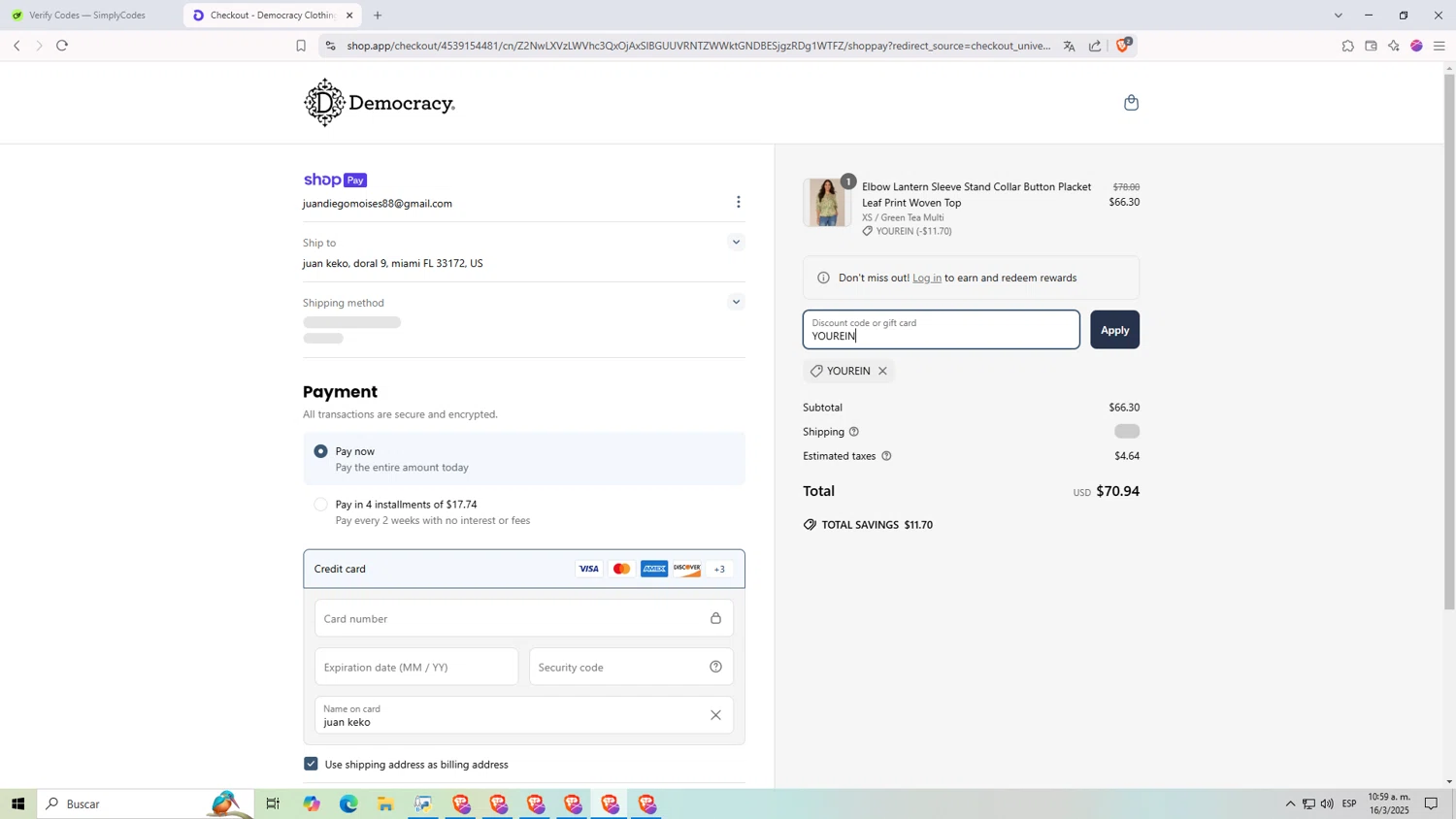1456x819 pixels.
Task: Focus the Expiration date field
Action: click(x=416, y=667)
